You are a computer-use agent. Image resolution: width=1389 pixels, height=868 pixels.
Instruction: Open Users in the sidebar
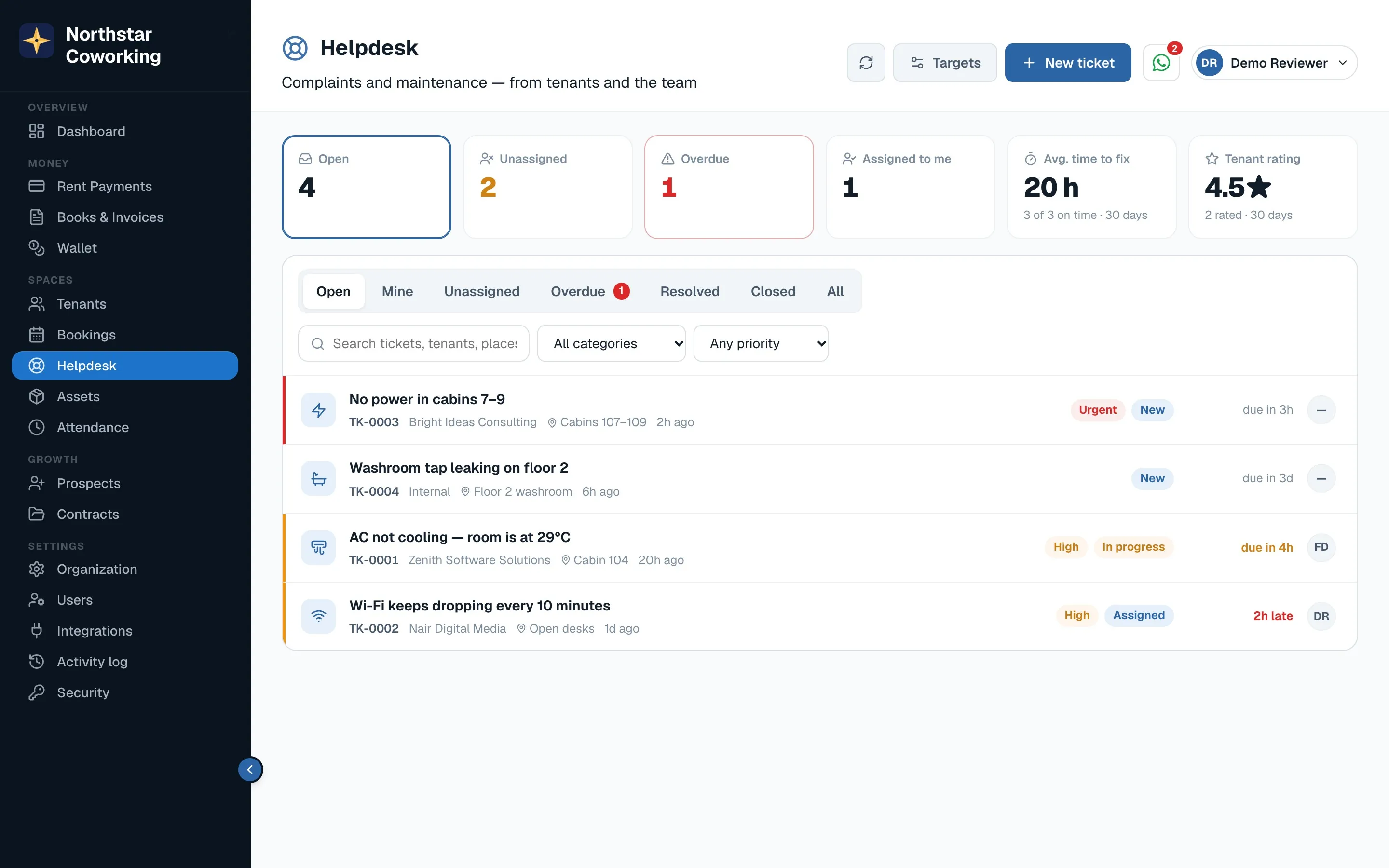tap(124, 600)
